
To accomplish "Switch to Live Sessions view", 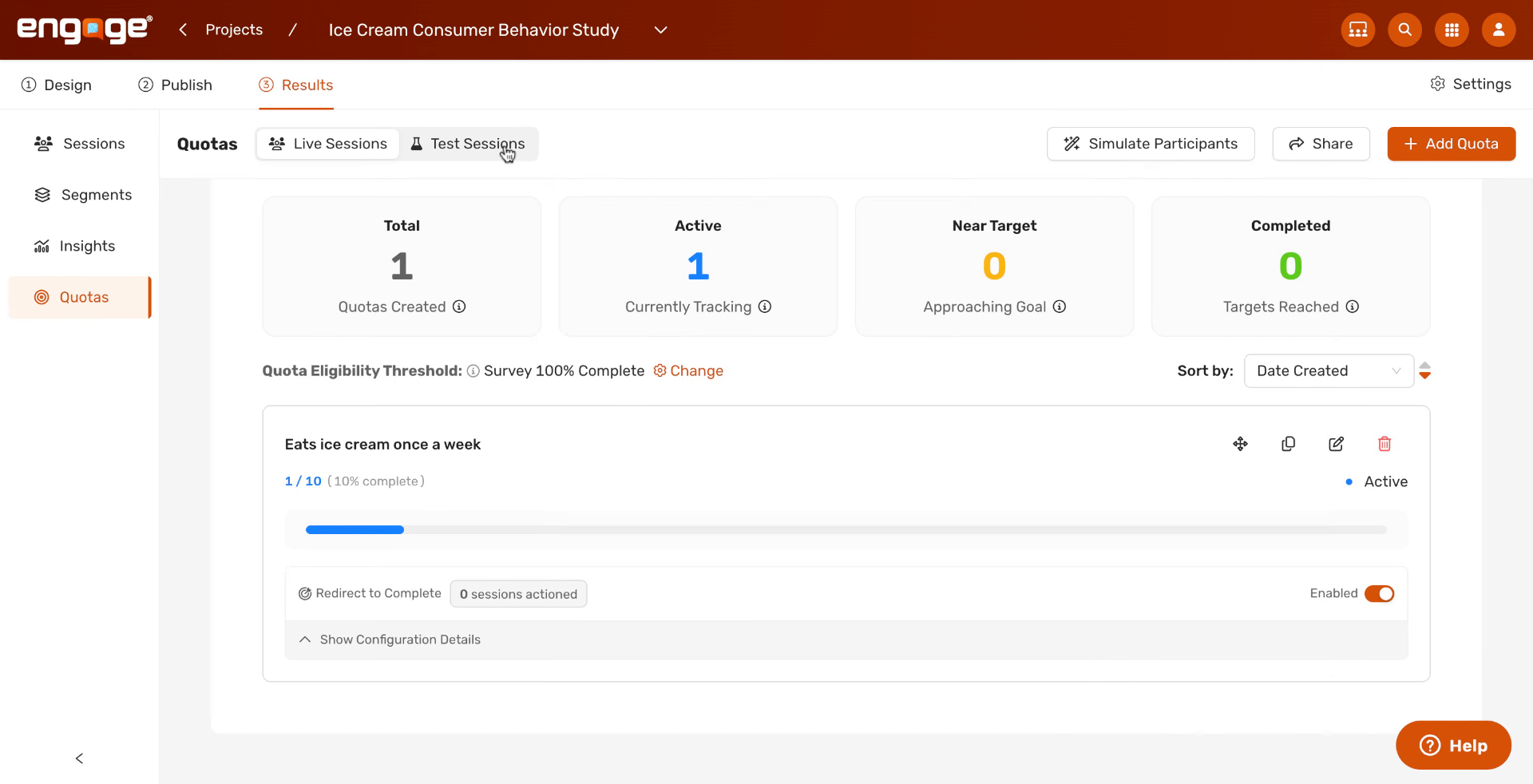I will point(328,144).
